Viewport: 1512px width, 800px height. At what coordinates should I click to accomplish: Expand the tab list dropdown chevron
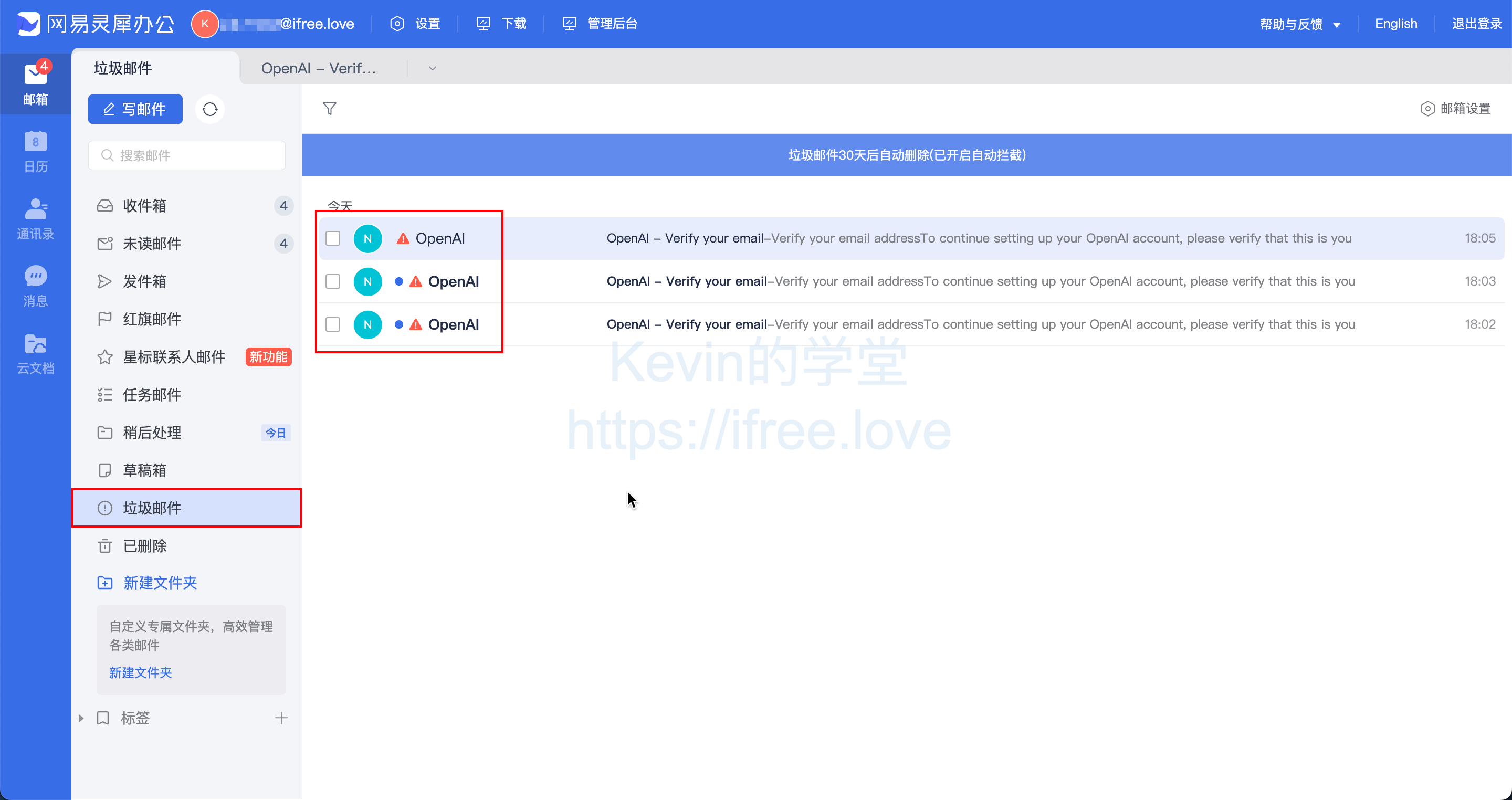point(432,69)
